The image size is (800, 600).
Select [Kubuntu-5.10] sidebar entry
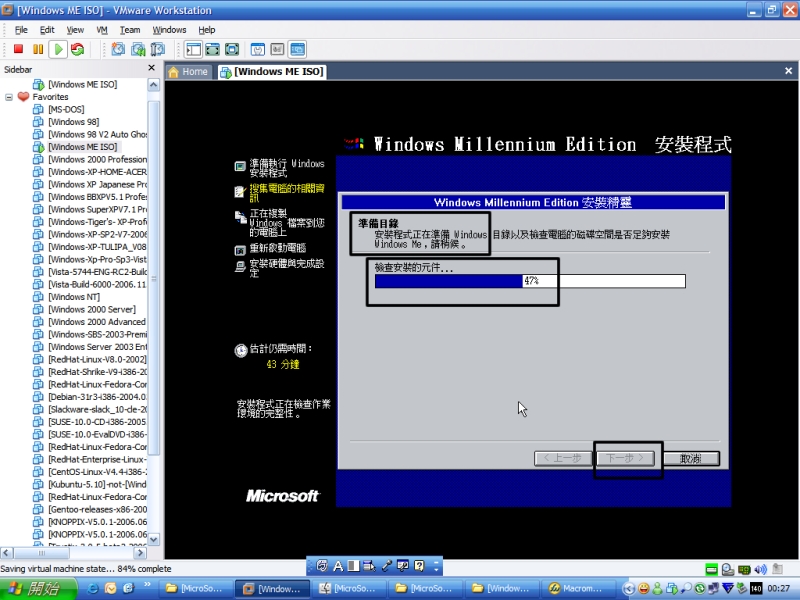click(x=97, y=484)
